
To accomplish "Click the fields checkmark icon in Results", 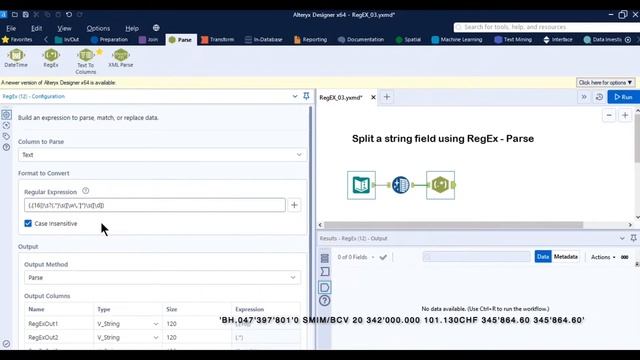I will [383, 257].
